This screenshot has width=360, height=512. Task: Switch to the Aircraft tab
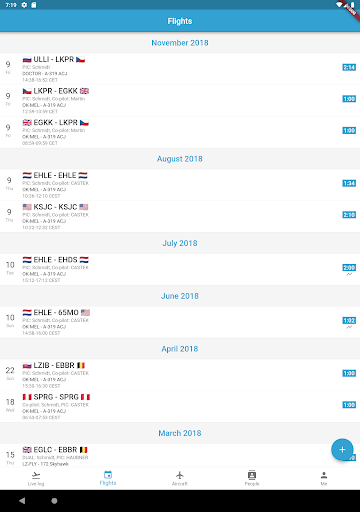click(x=180, y=478)
